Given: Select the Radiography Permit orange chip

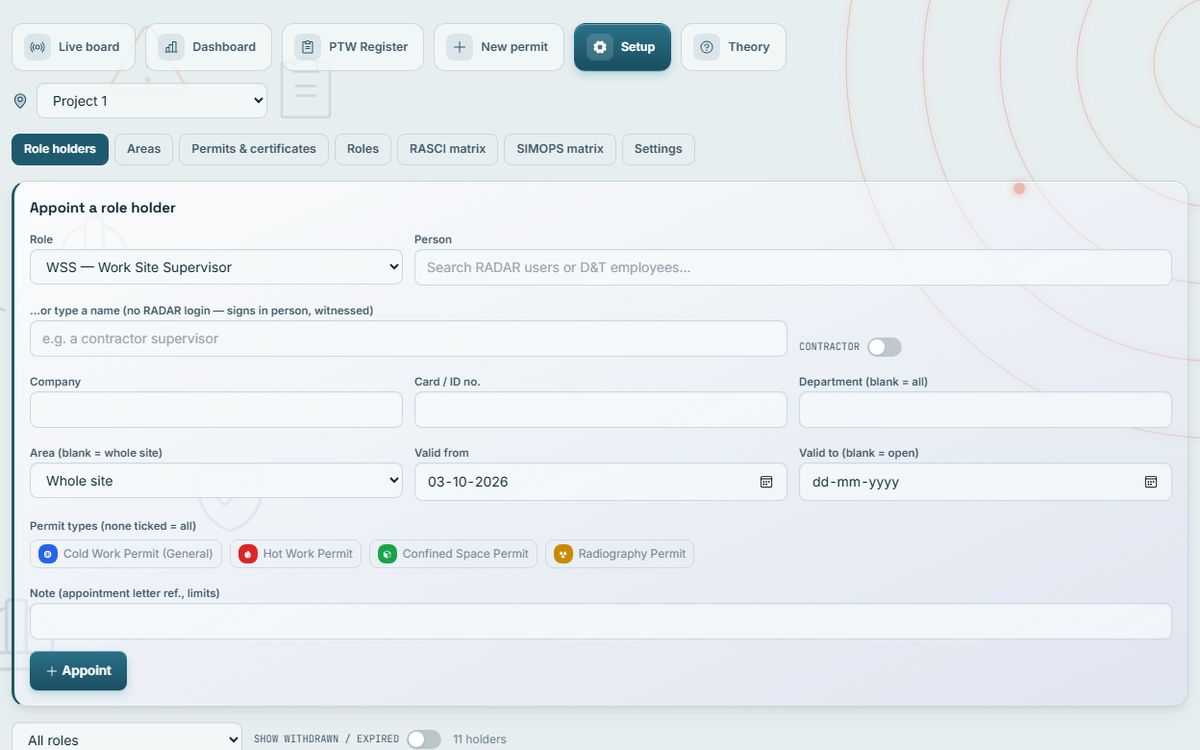Looking at the screenshot, I should pos(619,554).
